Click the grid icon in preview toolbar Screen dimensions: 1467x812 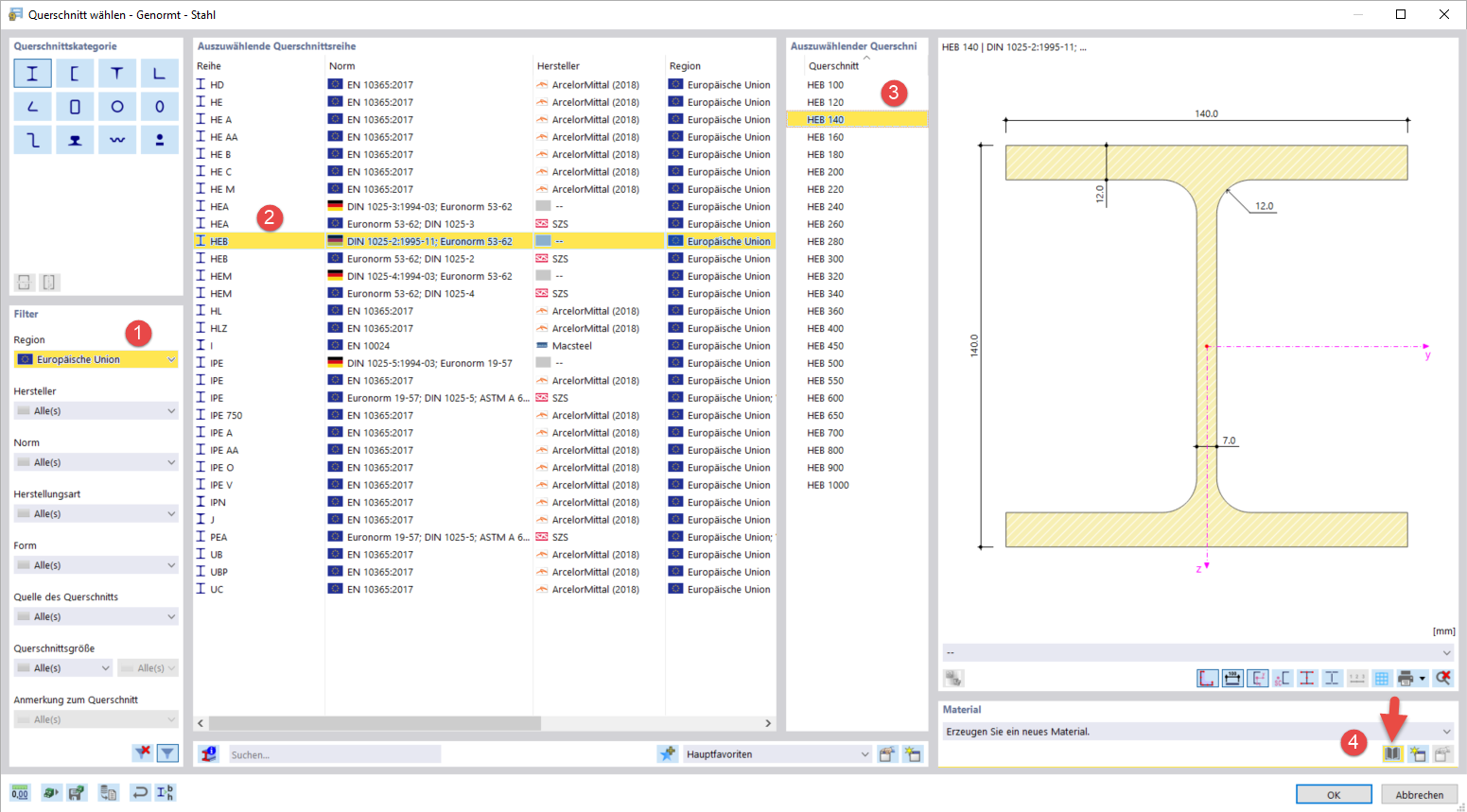point(1381,678)
